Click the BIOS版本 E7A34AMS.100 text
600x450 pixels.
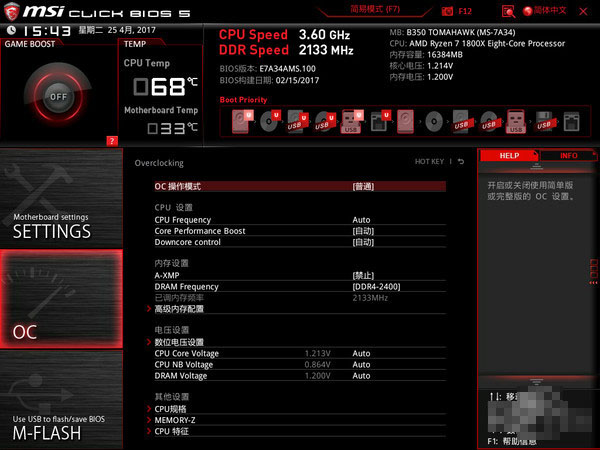click(267, 69)
